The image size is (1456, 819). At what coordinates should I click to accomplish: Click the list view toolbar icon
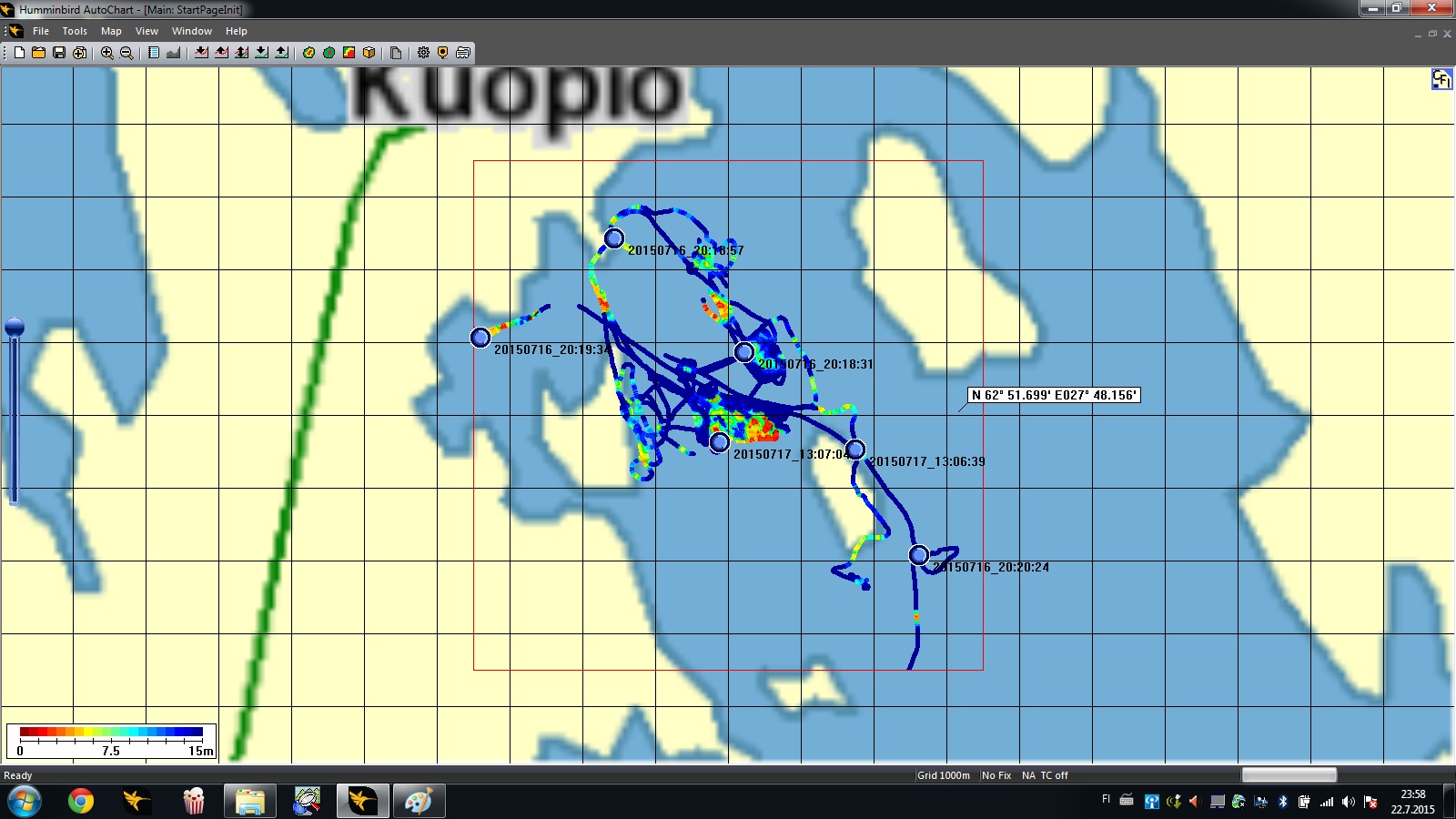point(154,53)
